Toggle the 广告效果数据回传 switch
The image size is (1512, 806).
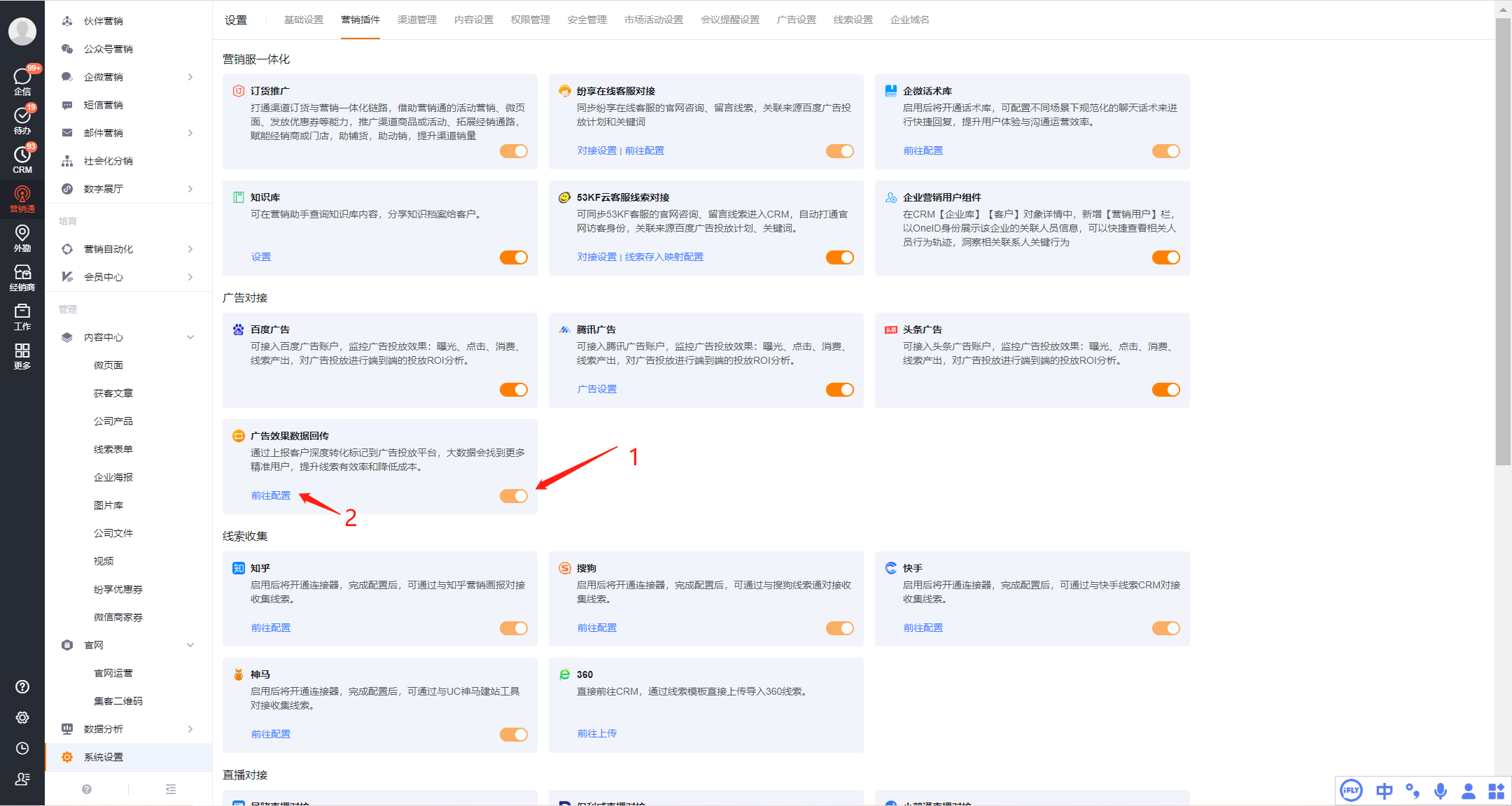click(x=514, y=496)
